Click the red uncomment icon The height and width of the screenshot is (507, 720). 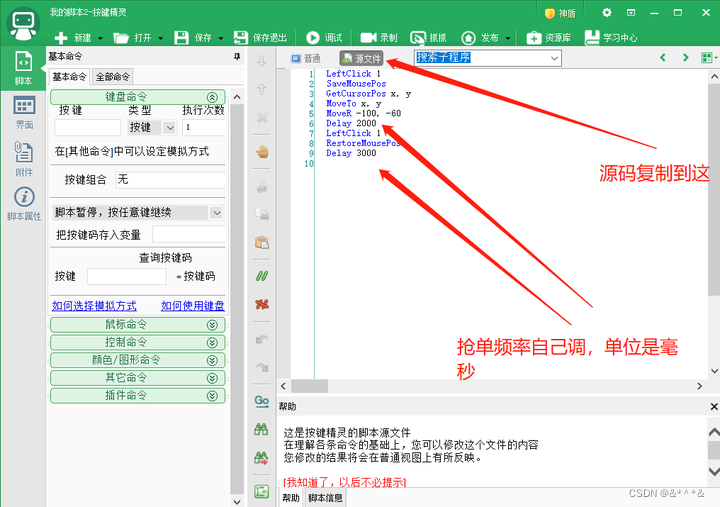(x=262, y=304)
